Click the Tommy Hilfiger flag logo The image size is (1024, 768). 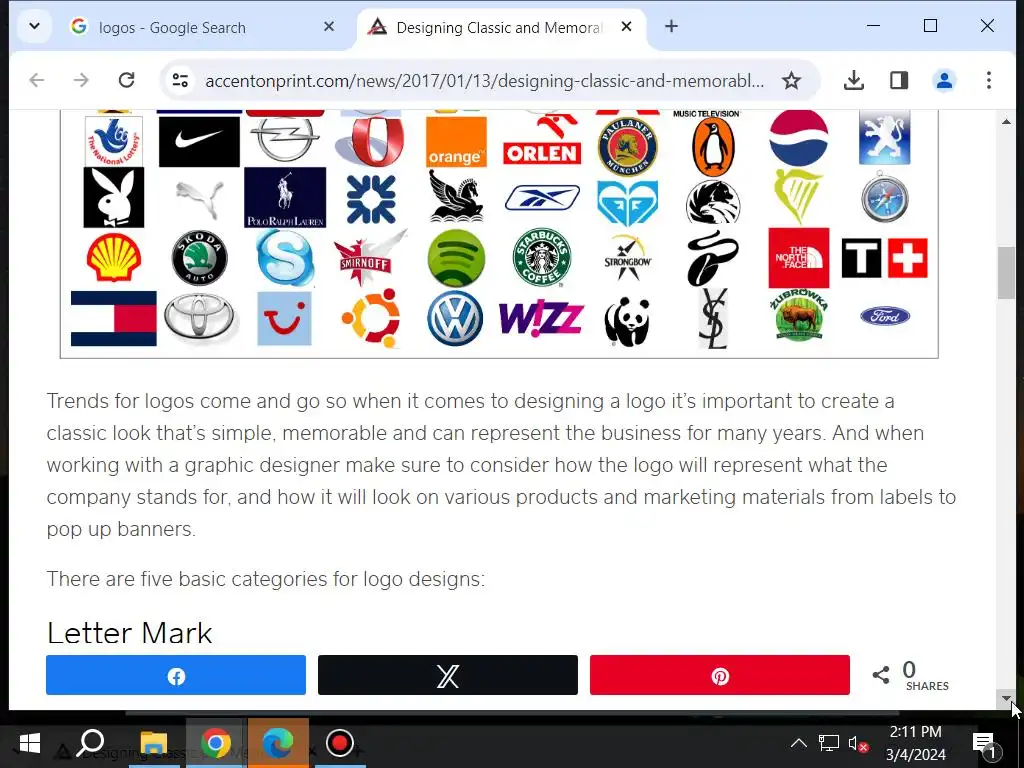[x=114, y=318]
